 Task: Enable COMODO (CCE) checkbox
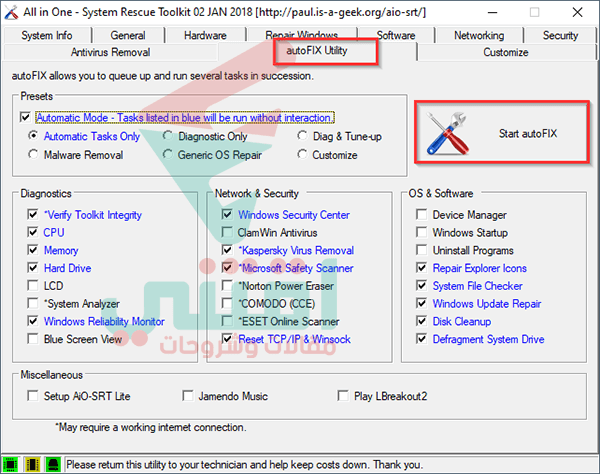click(227, 303)
